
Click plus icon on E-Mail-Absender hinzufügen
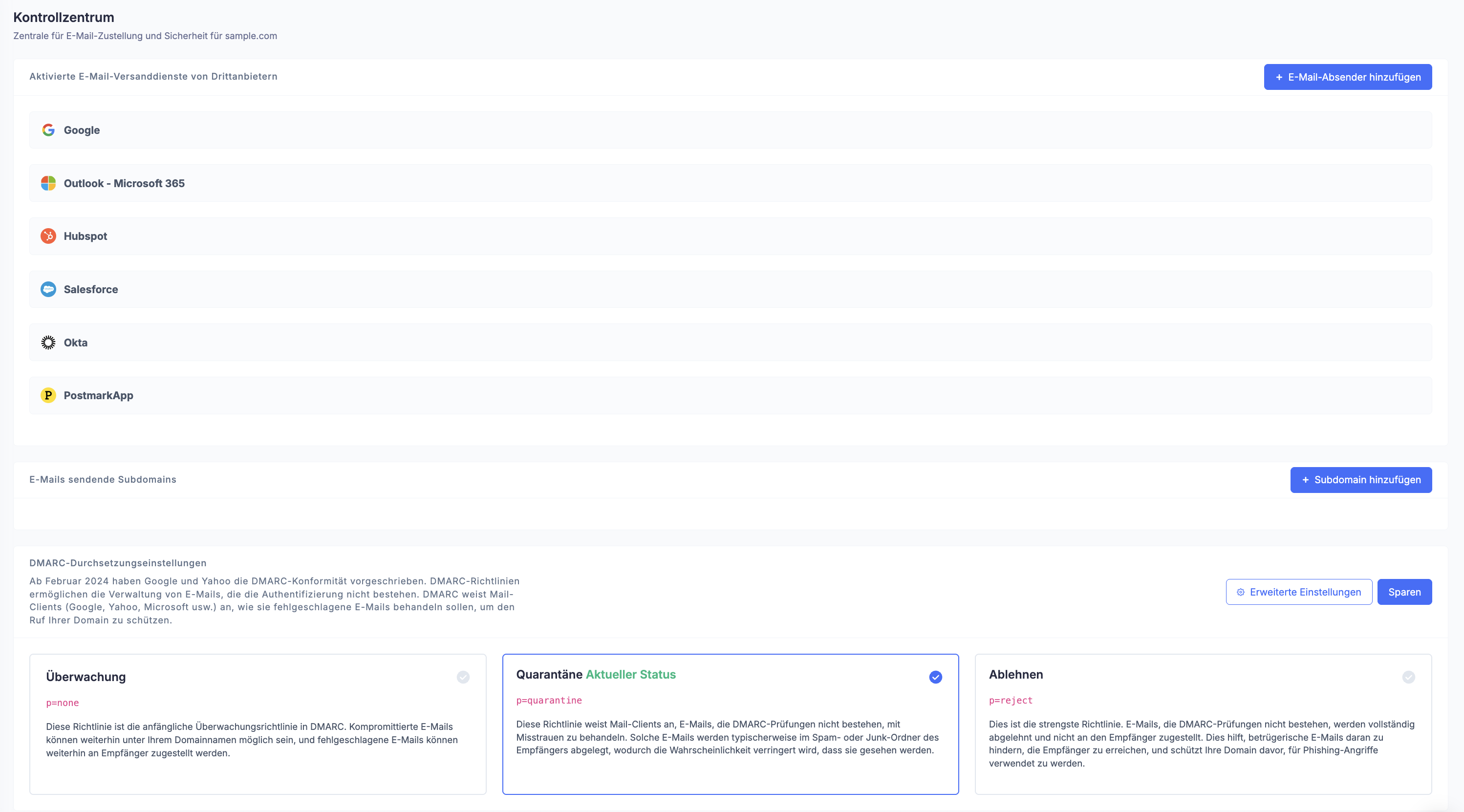click(x=1279, y=77)
